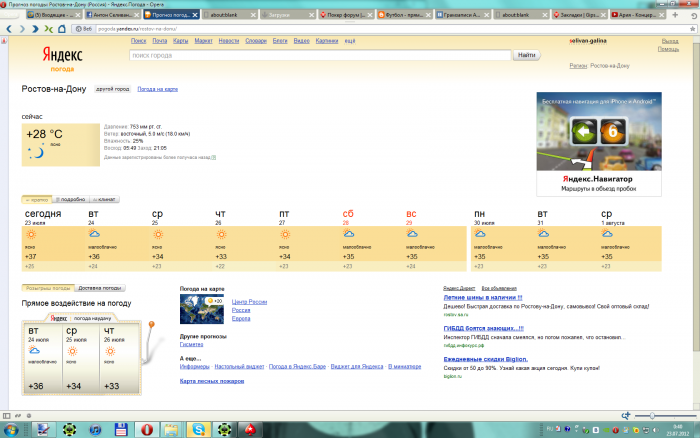This screenshot has width=700, height=438.
Task: Go back with Opera's back arrow
Action: click(x=8, y=29)
